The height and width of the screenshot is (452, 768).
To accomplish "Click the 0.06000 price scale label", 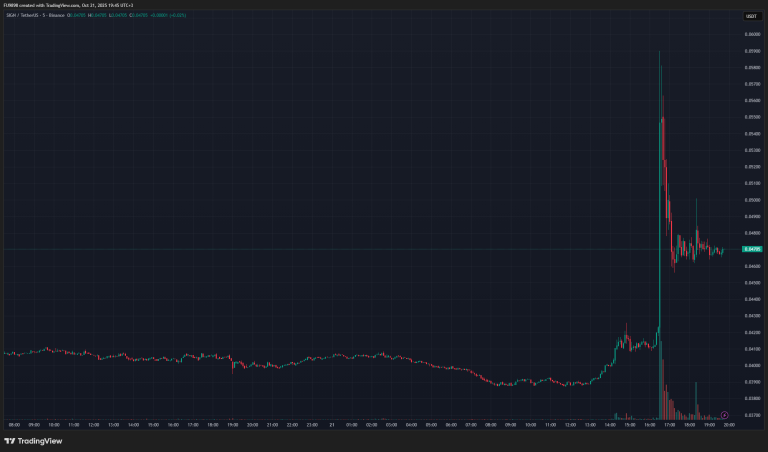I will [x=752, y=33].
